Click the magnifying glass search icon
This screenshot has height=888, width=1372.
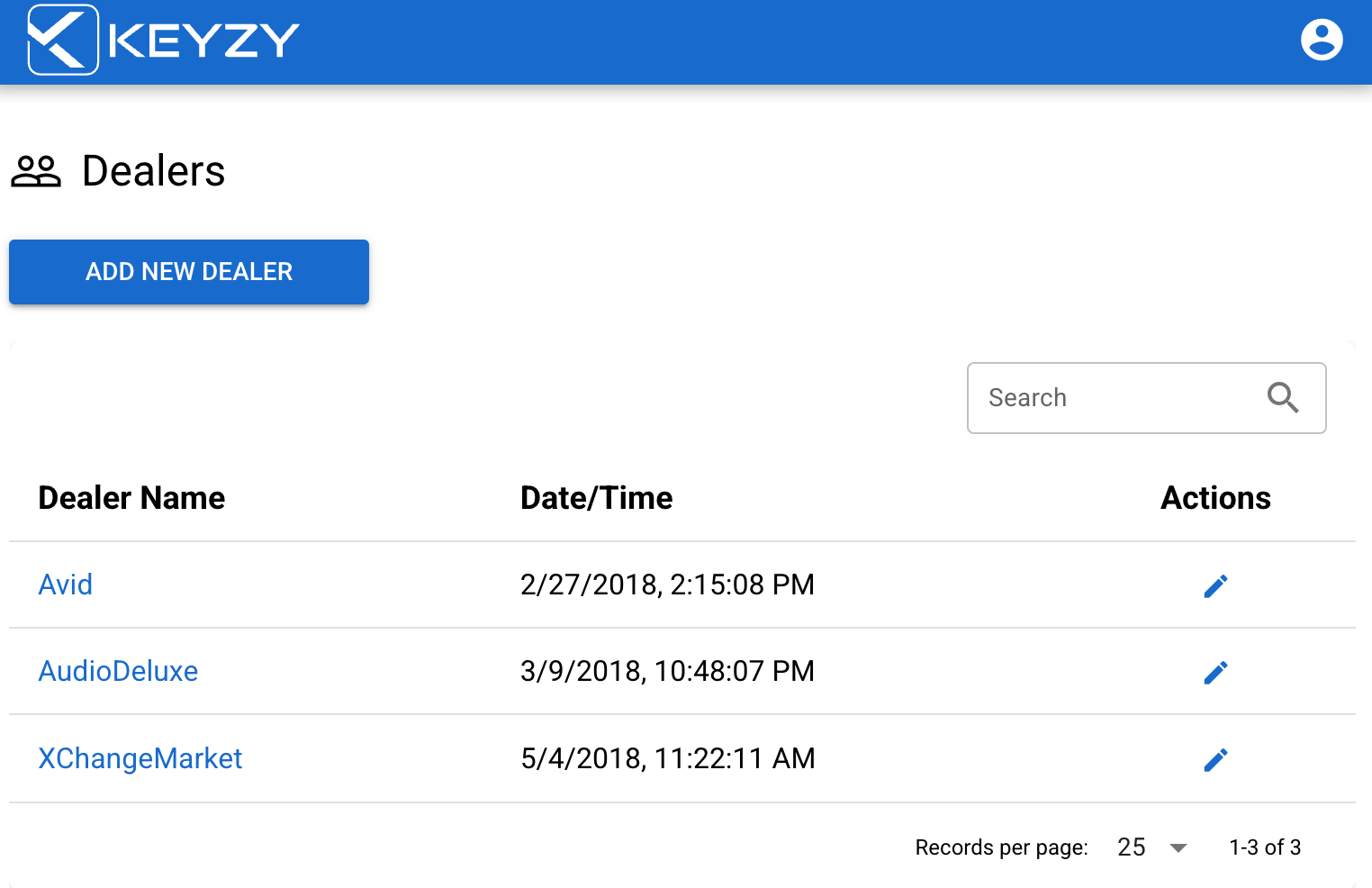click(x=1282, y=397)
